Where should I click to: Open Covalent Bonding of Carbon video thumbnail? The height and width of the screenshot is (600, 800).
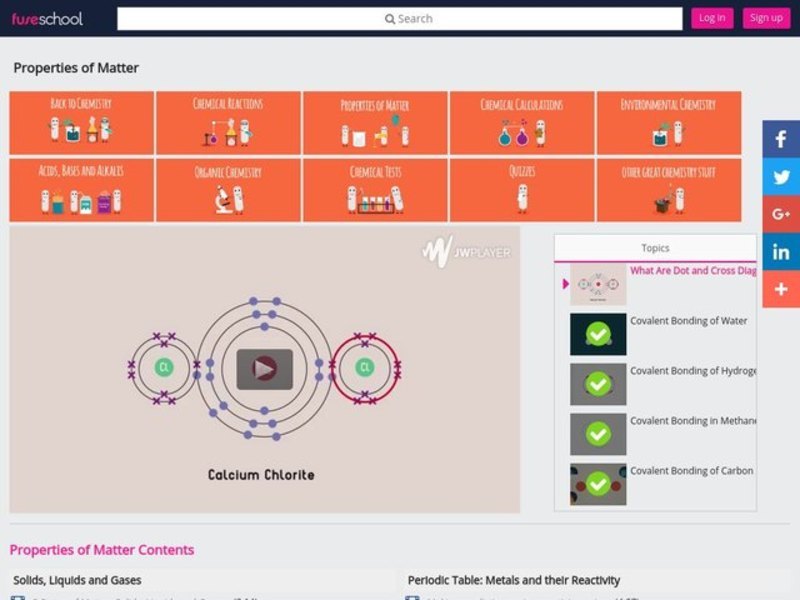click(598, 484)
